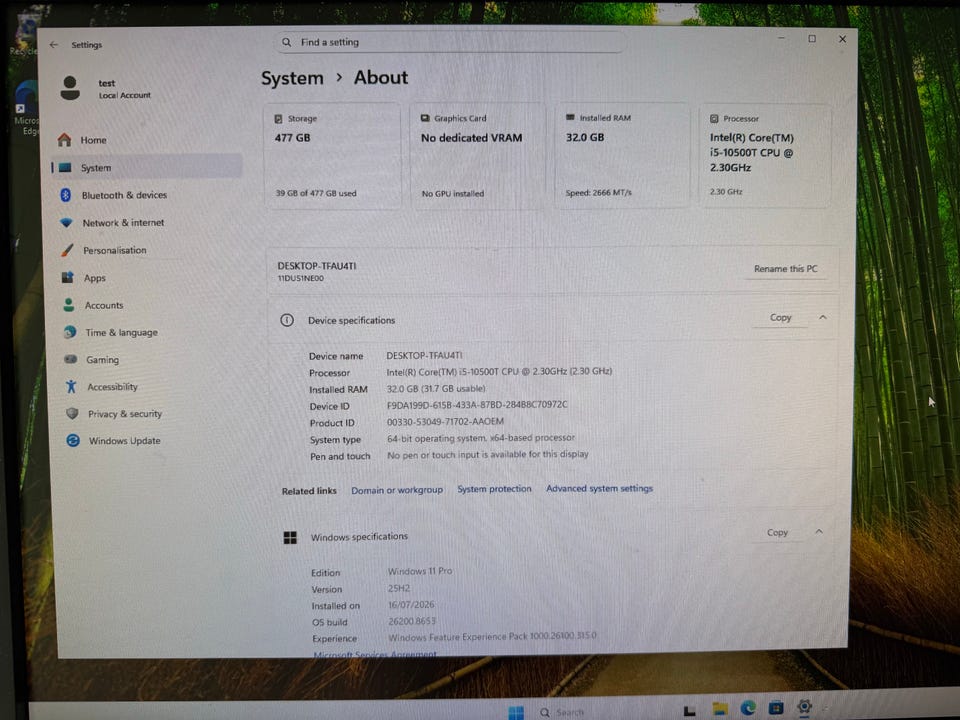Open File Explorer from the taskbar
Screen dimensions: 960x720
point(720,709)
